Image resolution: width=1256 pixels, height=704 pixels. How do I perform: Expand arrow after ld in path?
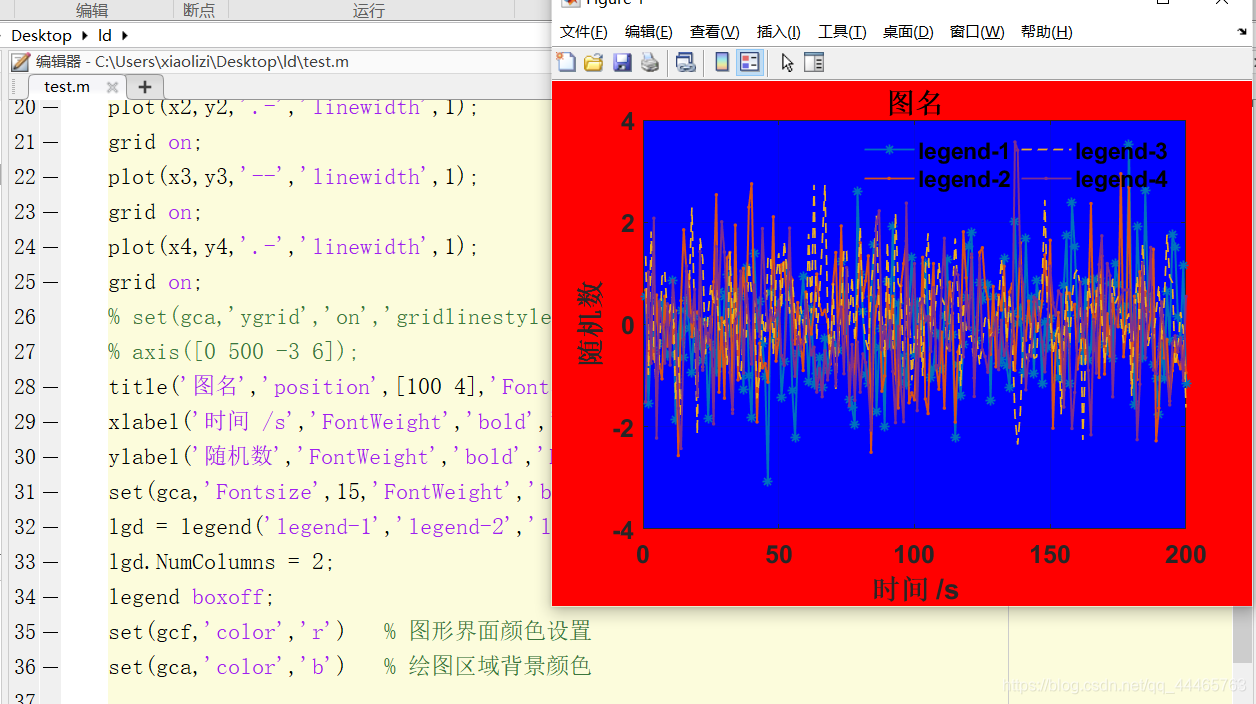(x=125, y=35)
